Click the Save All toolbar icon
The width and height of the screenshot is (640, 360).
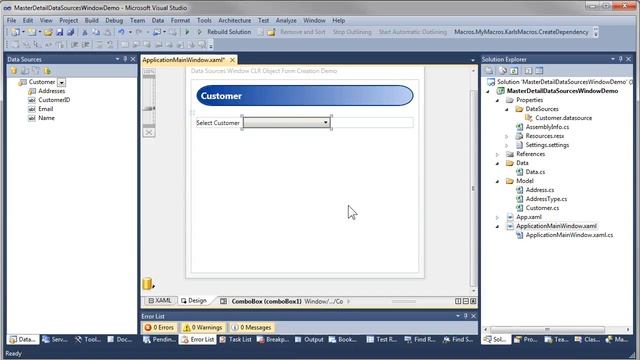70,32
